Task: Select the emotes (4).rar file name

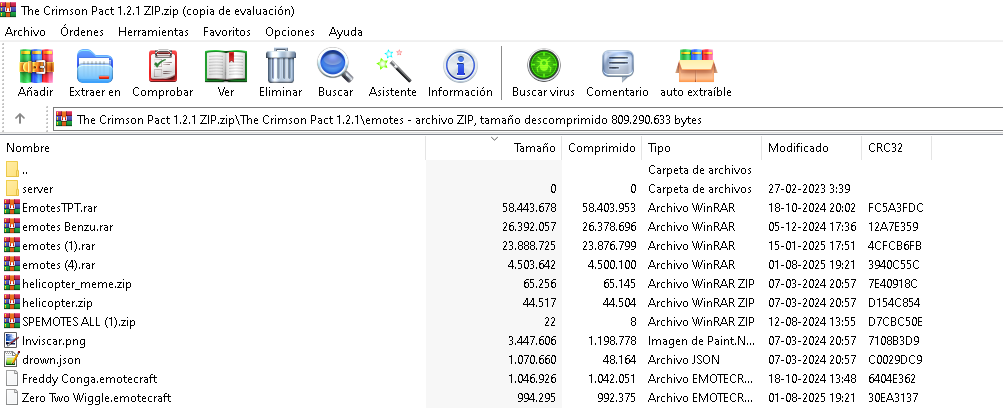Action: [x=58, y=265]
